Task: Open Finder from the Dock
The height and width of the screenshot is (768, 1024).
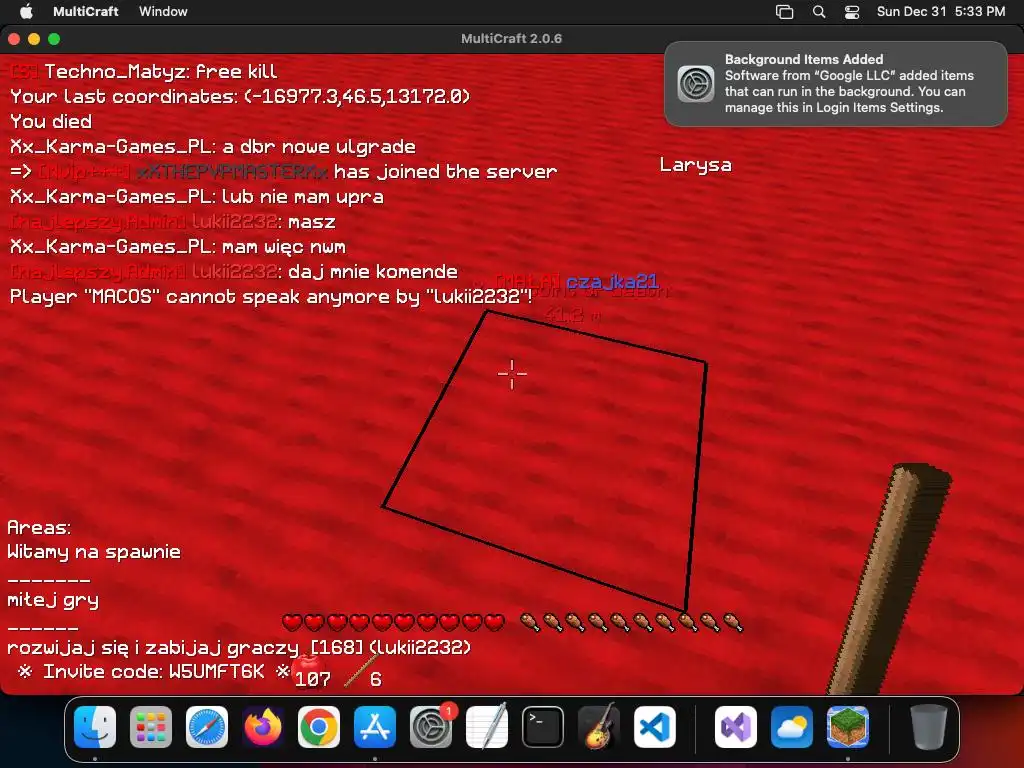Action: (95, 727)
